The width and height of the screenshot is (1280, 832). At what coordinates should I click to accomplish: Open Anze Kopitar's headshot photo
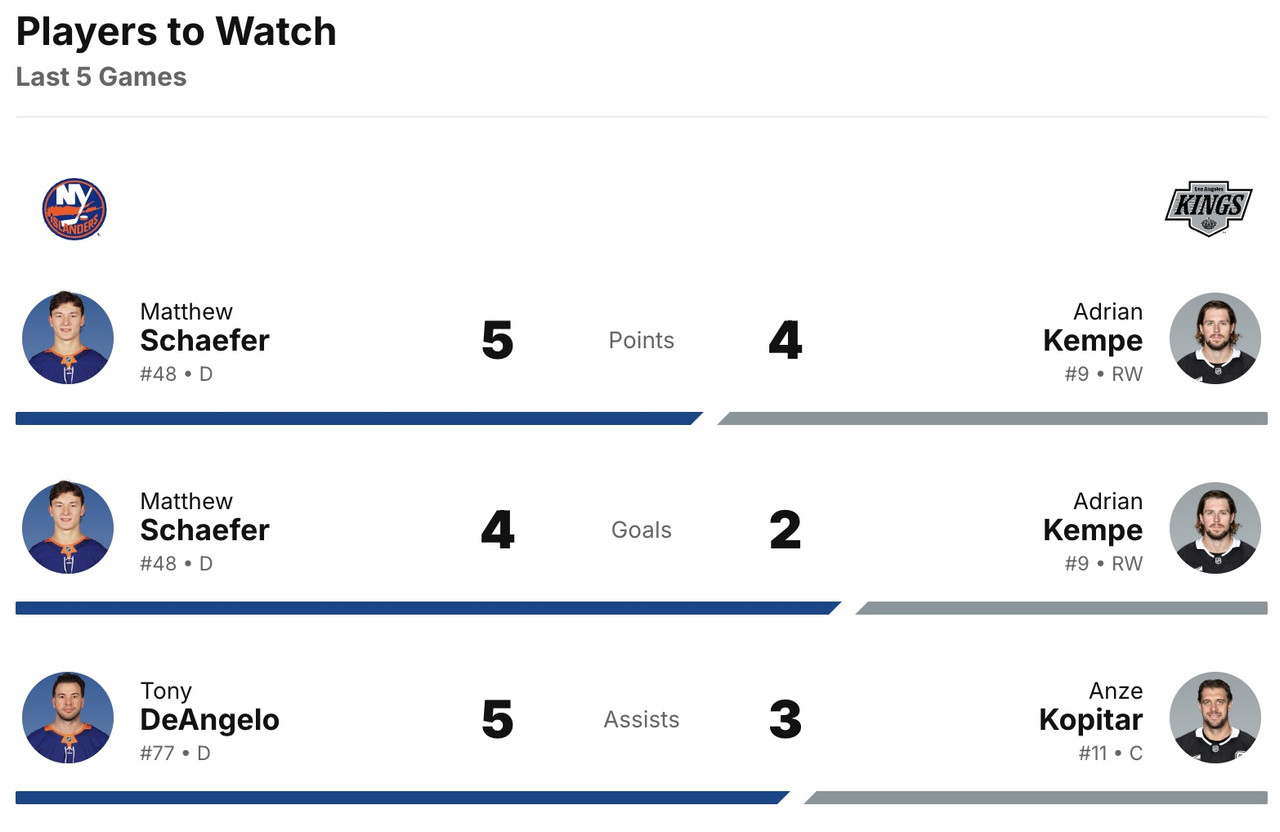(1215, 718)
